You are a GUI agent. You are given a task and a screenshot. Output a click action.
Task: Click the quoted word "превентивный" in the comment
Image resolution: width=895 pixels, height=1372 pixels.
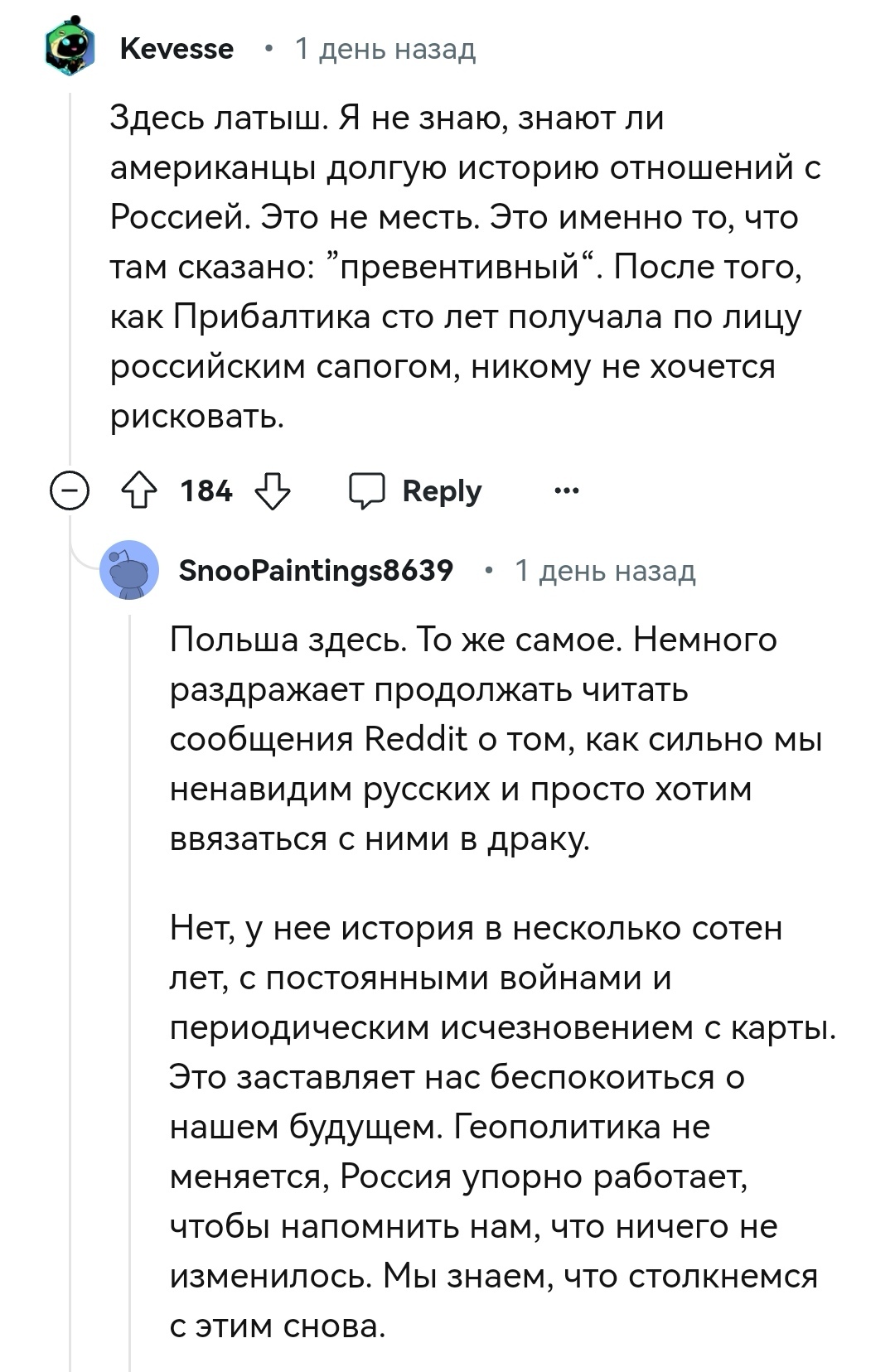tap(460, 267)
